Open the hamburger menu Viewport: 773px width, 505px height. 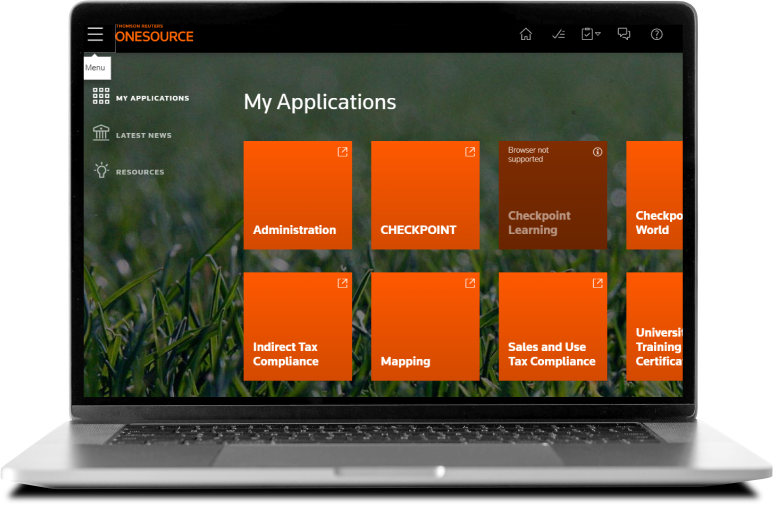(95, 34)
